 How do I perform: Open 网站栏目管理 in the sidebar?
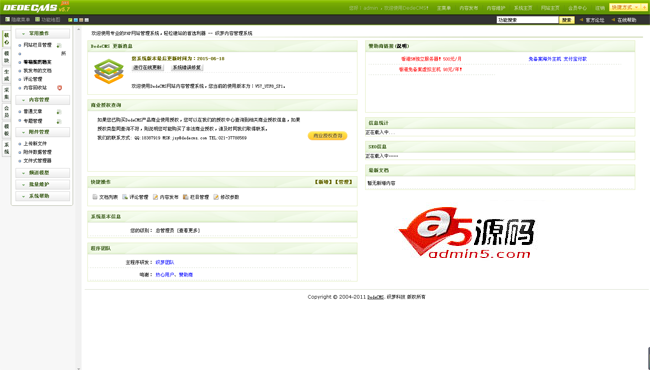tap(37, 45)
